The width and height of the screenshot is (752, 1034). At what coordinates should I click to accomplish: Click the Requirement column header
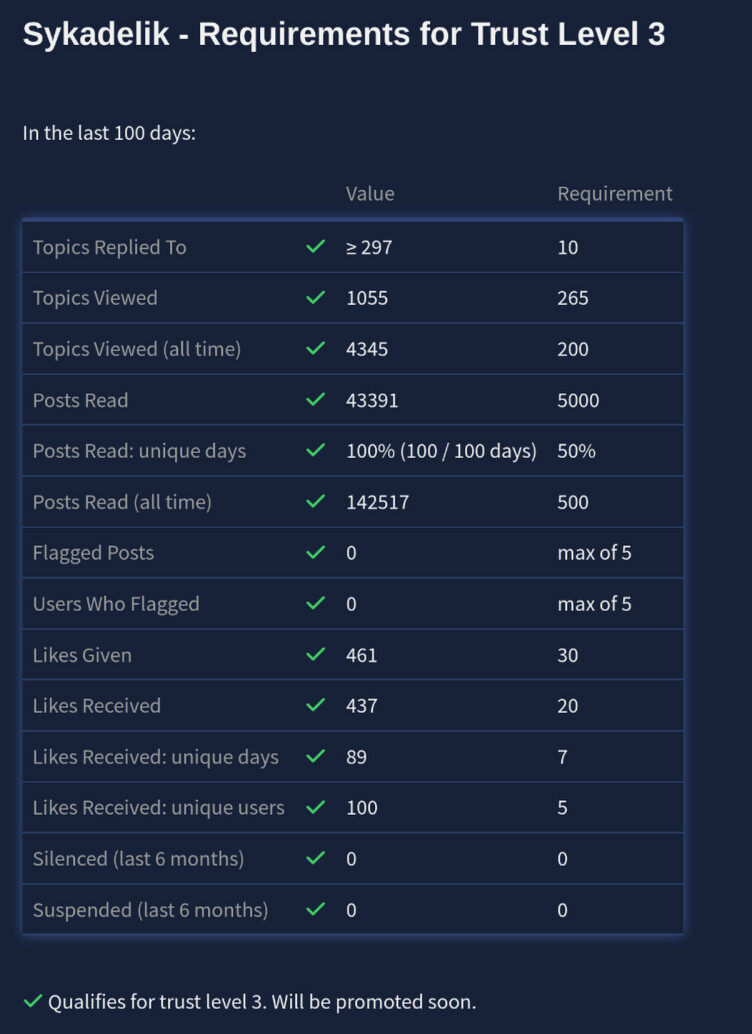pos(615,194)
